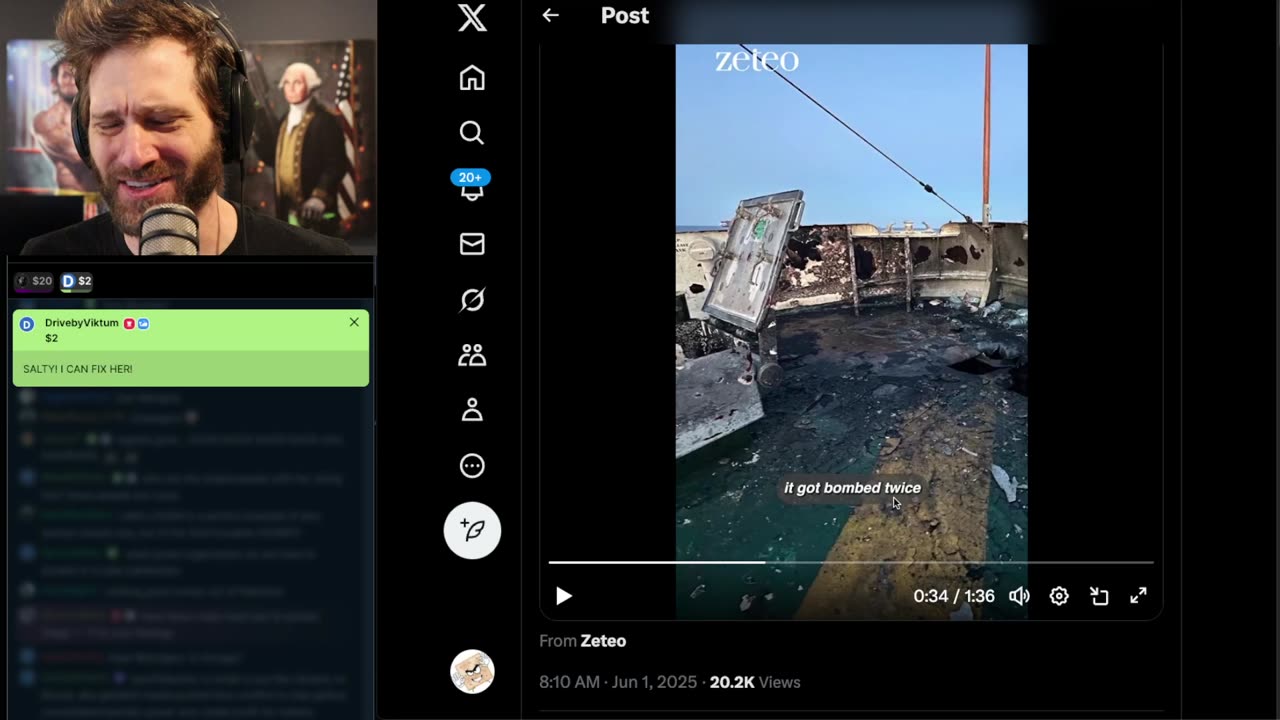The image size is (1280, 720).
Task: Open the More circle menu icon
Action: point(472,466)
